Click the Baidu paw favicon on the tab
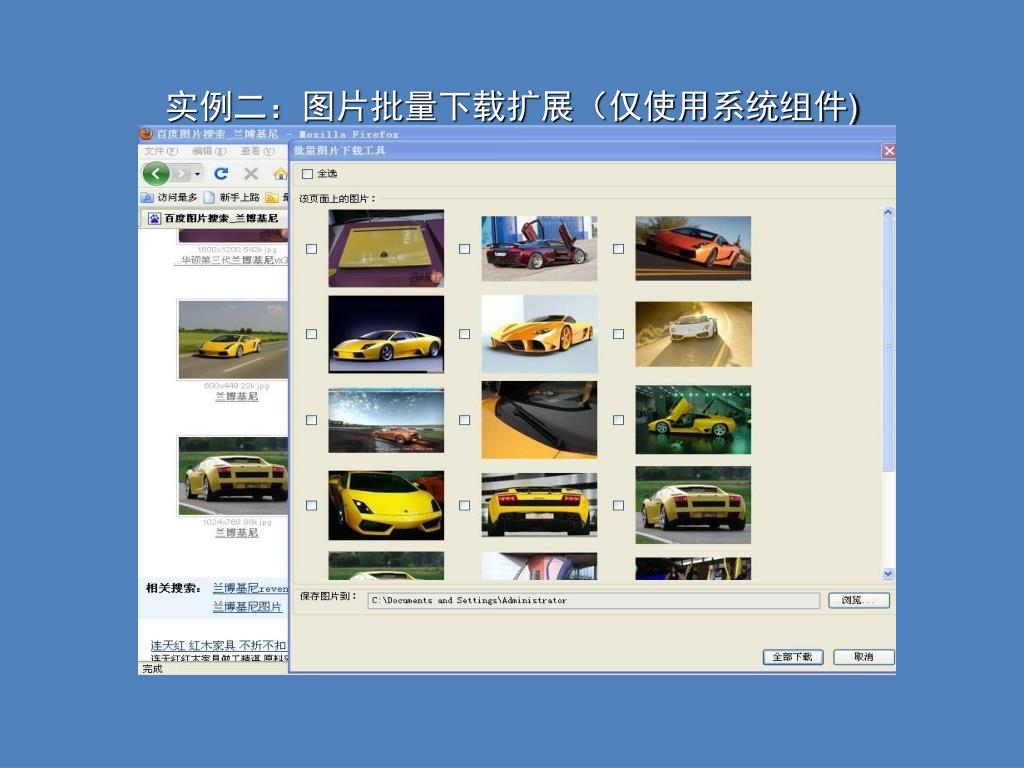1024x768 pixels. tap(155, 218)
